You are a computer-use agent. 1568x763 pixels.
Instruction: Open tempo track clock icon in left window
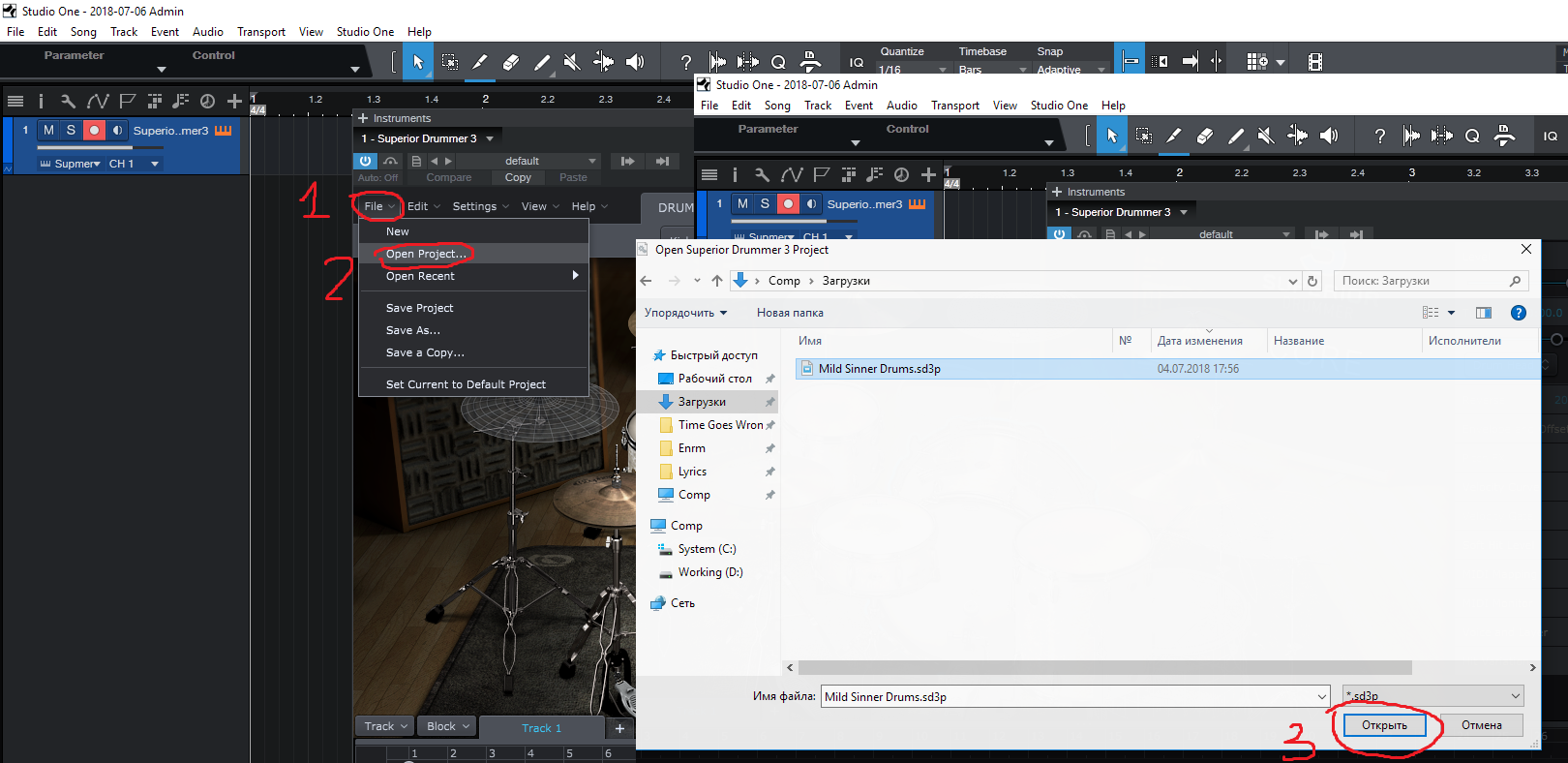pyautogui.click(x=207, y=101)
